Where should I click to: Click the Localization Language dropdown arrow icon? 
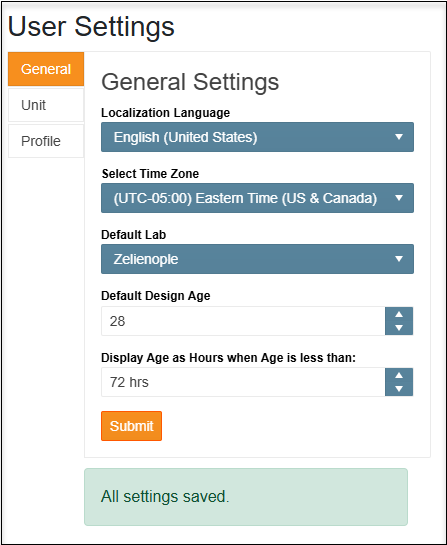399,137
